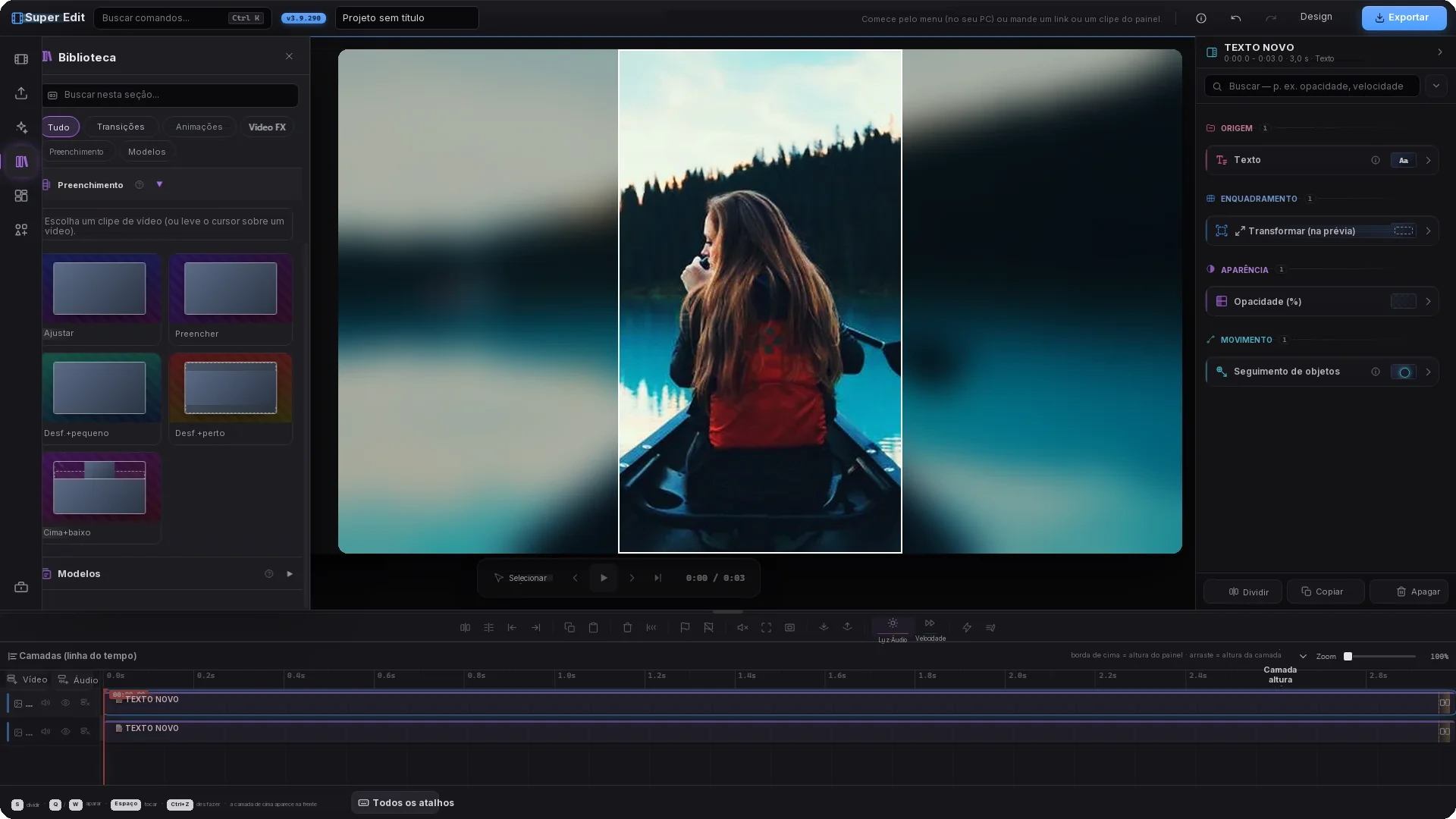Click the fit-to-frame corners icon
This screenshot has height=819, width=1456.
(766, 628)
